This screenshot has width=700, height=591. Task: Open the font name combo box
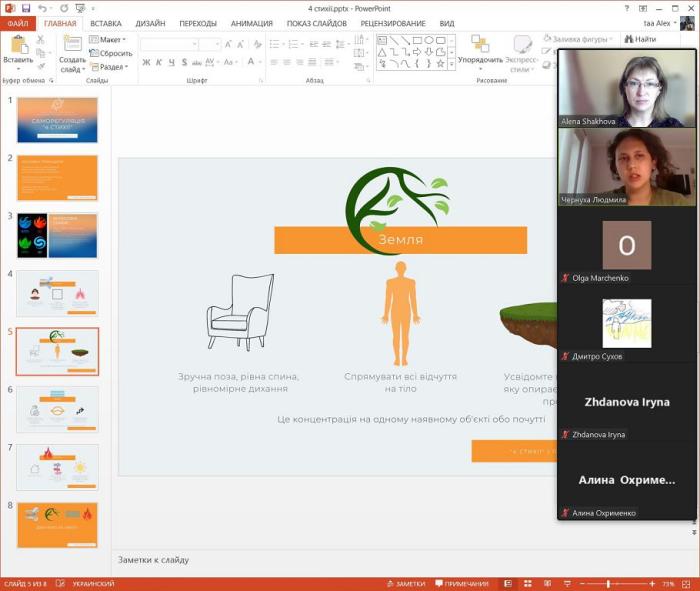click(x=168, y=44)
